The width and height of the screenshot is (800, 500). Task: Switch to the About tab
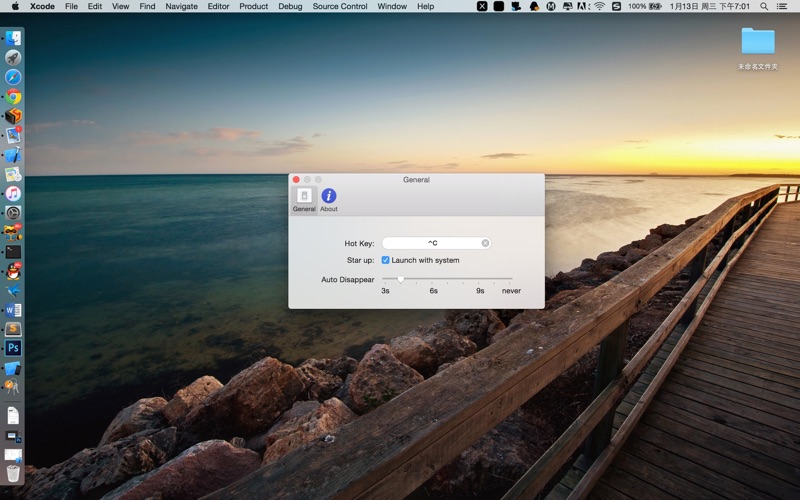pyautogui.click(x=329, y=200)
